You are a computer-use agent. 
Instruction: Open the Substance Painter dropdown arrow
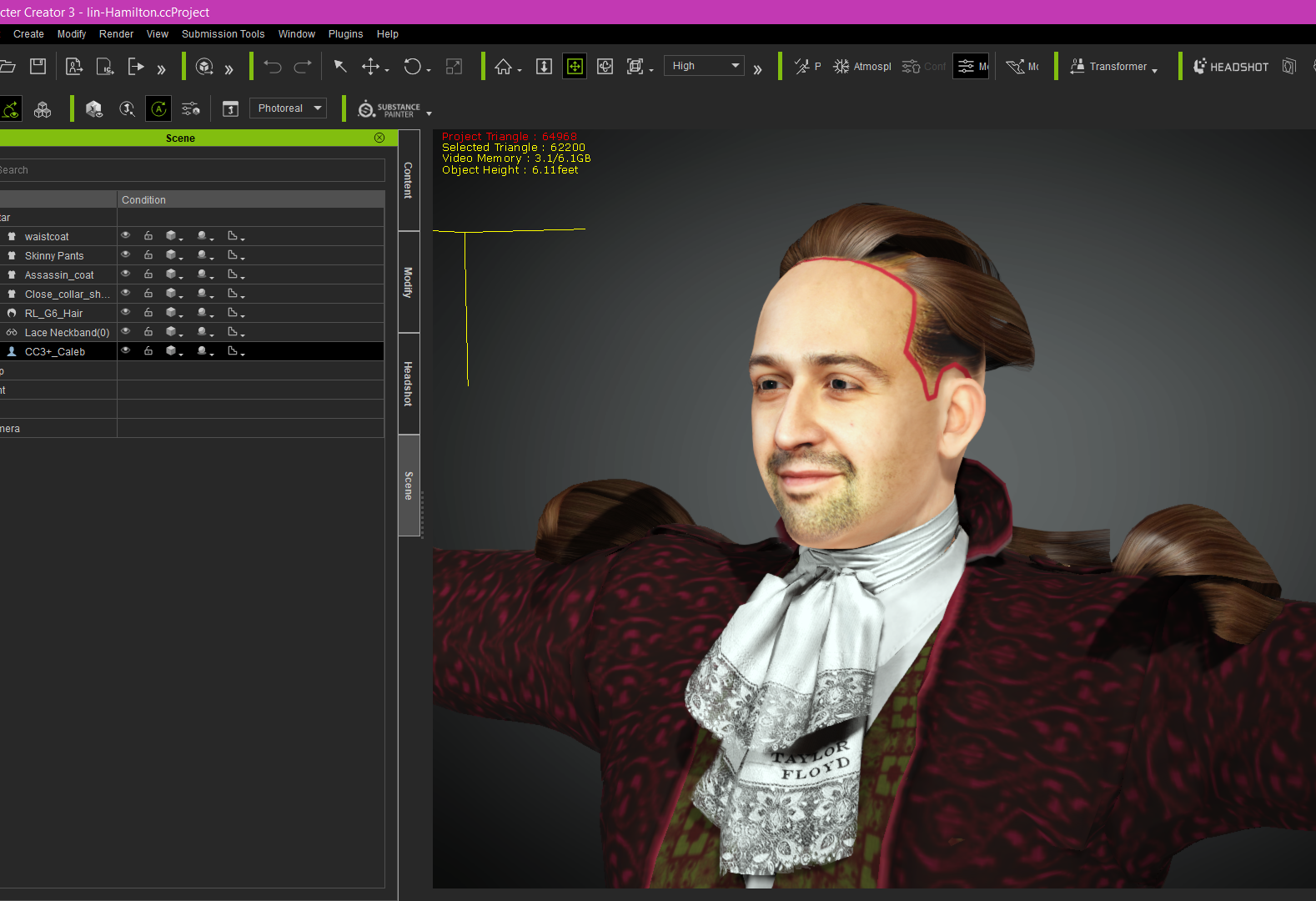pyautogui.click(x=429, y=113)
